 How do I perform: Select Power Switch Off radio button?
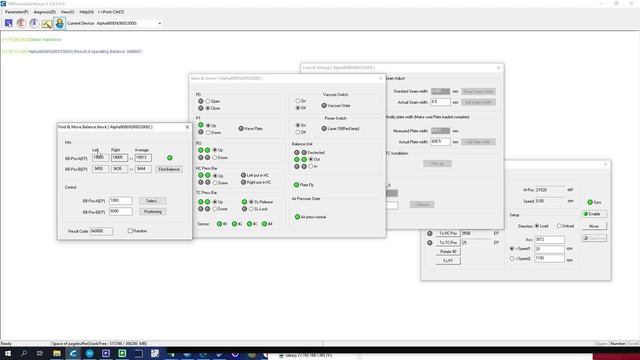point(298,132)
